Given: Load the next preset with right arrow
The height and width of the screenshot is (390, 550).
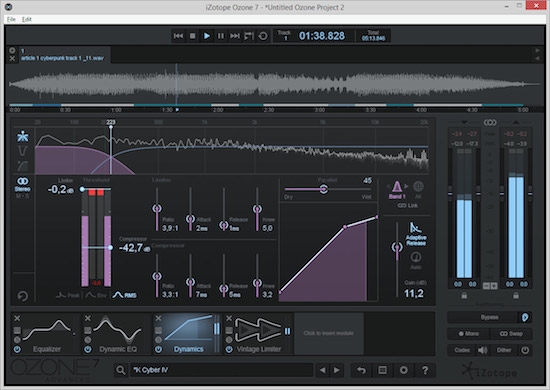Looking at the screenshot, I should [337, 370].
